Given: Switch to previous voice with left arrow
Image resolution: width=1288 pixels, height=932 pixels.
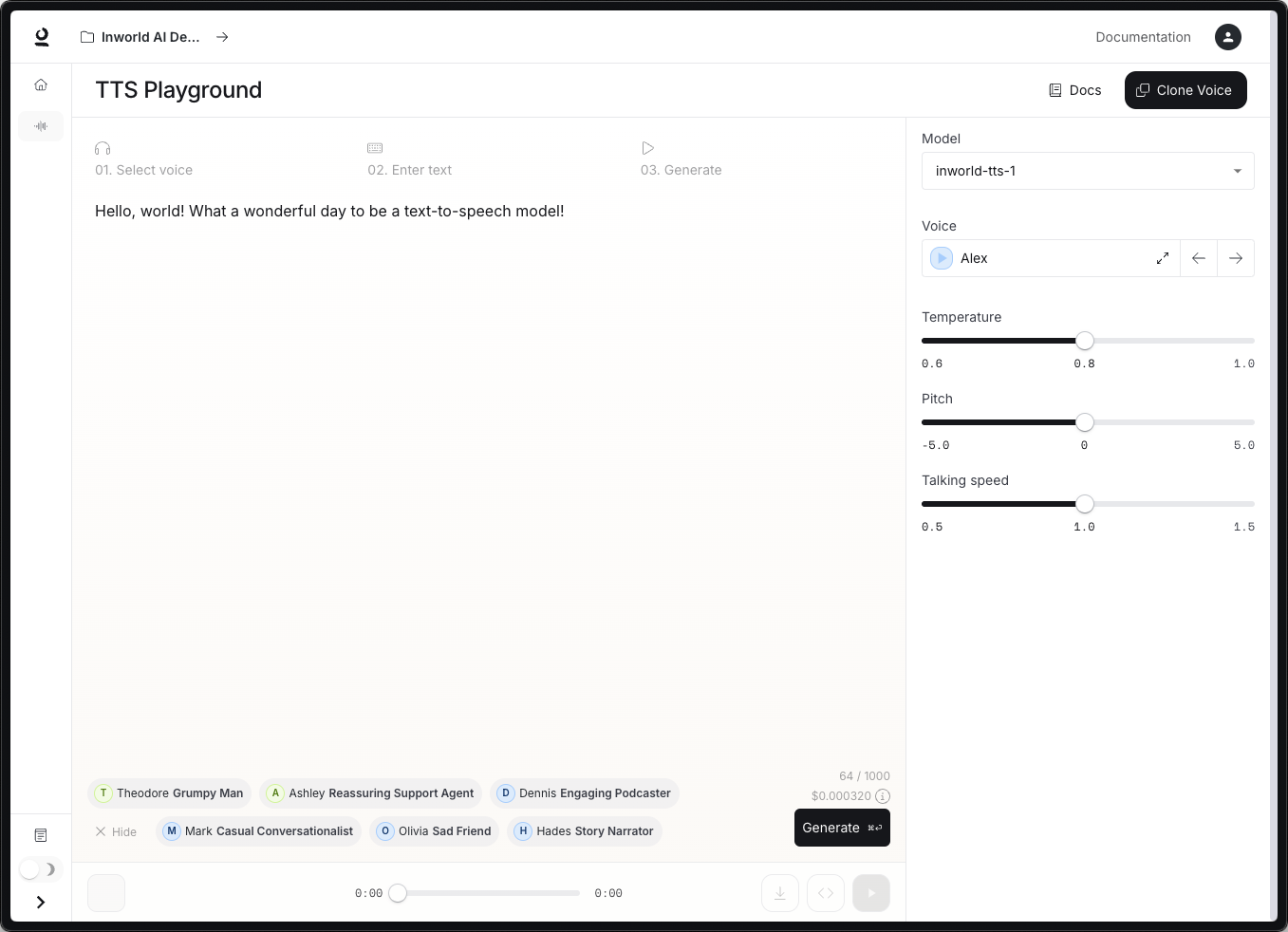Looking at the screenshot, I should 1199,258.
